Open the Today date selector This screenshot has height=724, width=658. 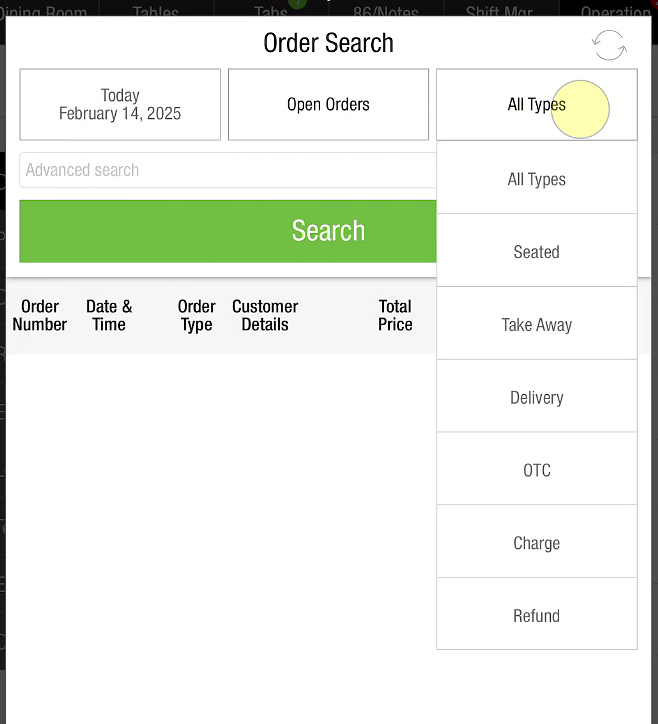(120, 104)
